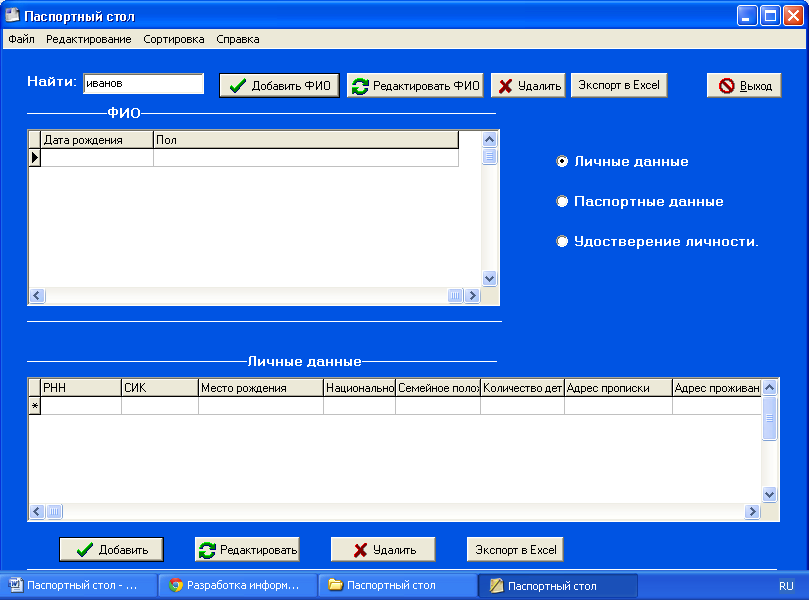This screenshot has width=809, height=600.
Task: Click the horizontal scroll thumb in ФИО grid
Action: coord(455,296)
